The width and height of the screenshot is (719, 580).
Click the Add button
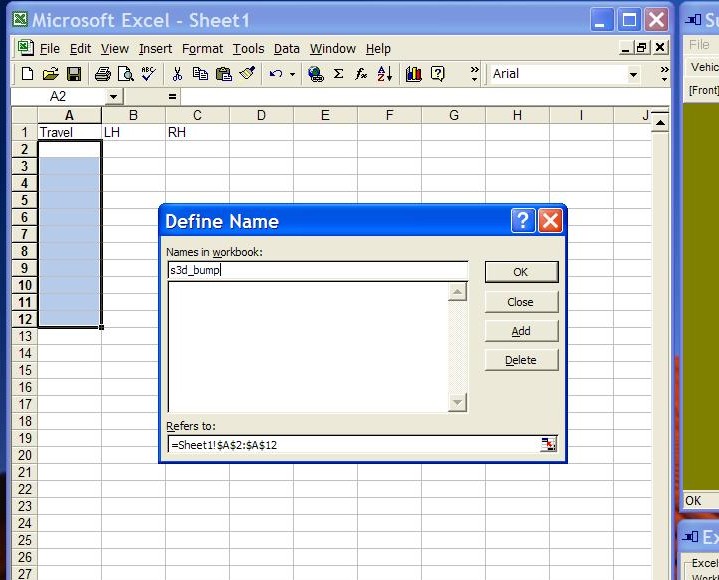[521, 331]
